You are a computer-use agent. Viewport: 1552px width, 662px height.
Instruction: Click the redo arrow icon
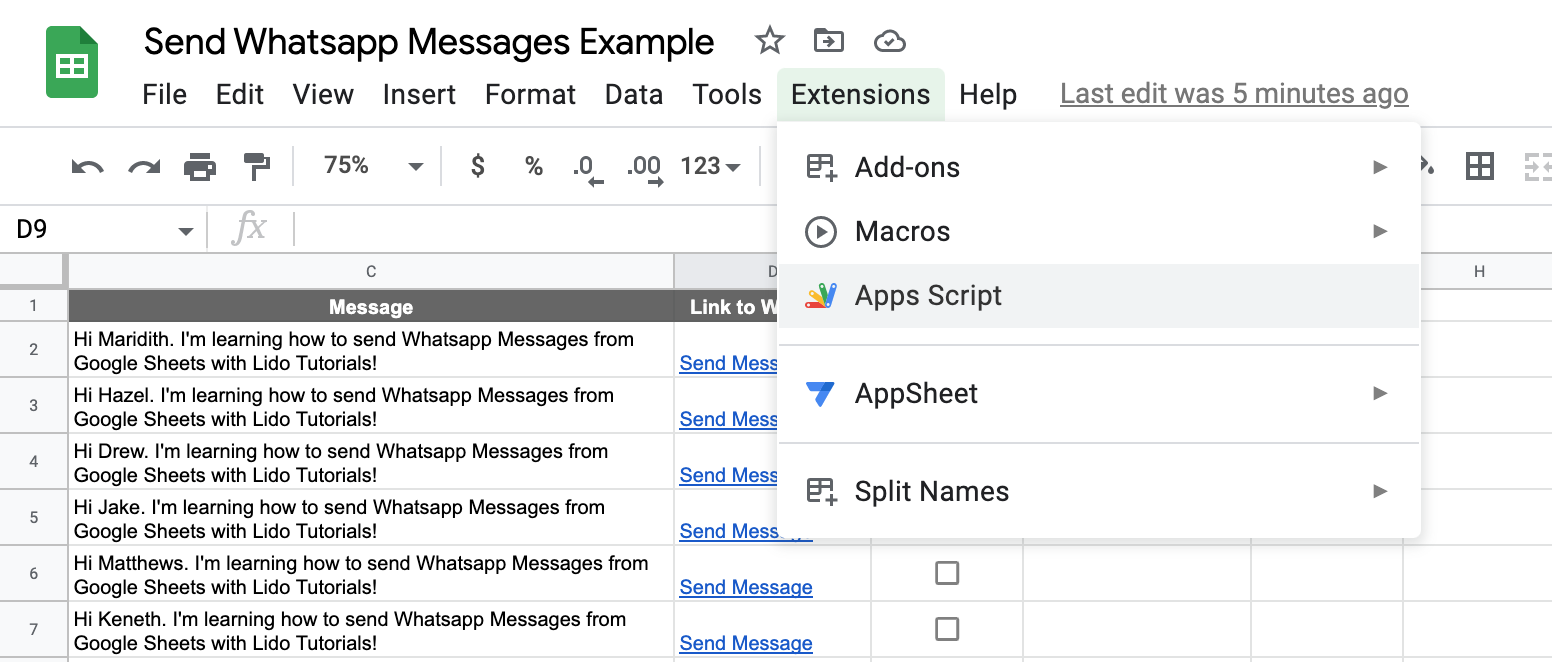(144, 167)
